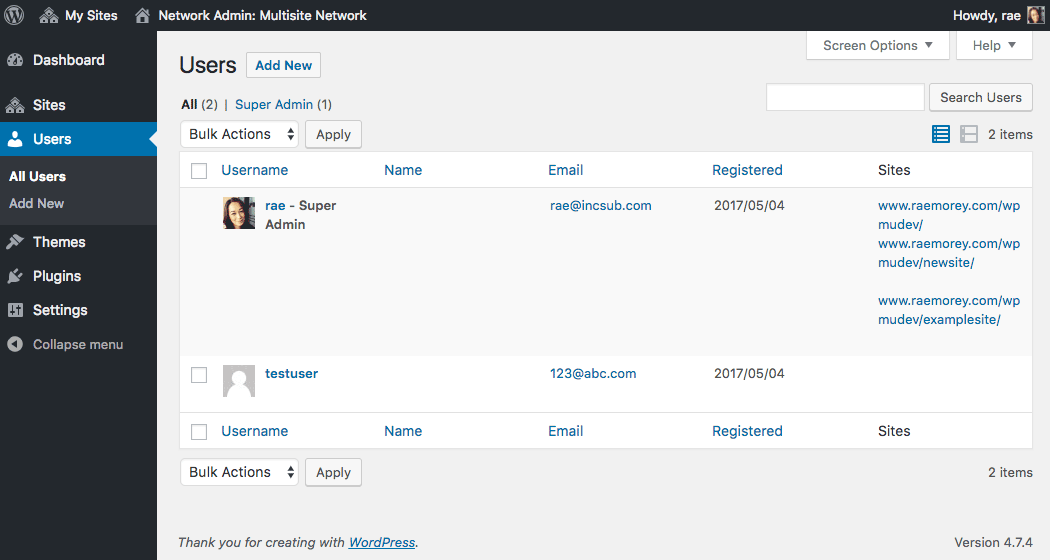Open bottom Bulk Actions dropdown

coord(239,472)
